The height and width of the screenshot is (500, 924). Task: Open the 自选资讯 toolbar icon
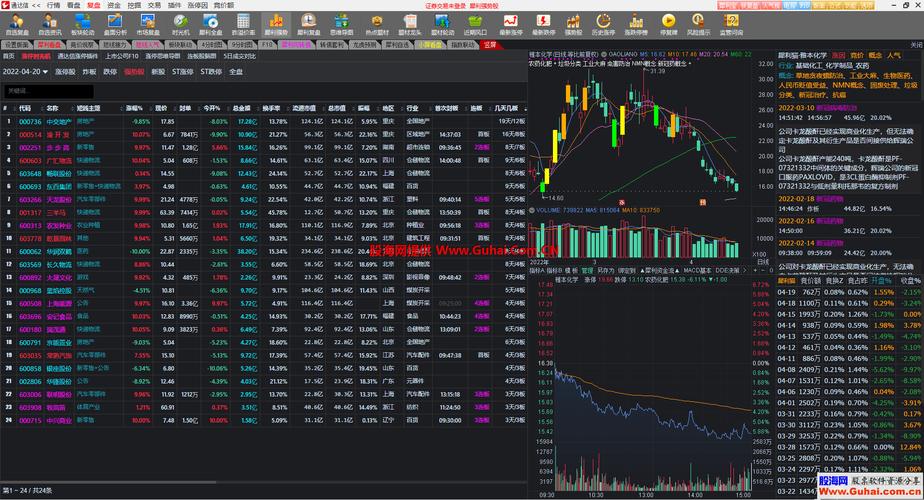[x=50, y=25]
